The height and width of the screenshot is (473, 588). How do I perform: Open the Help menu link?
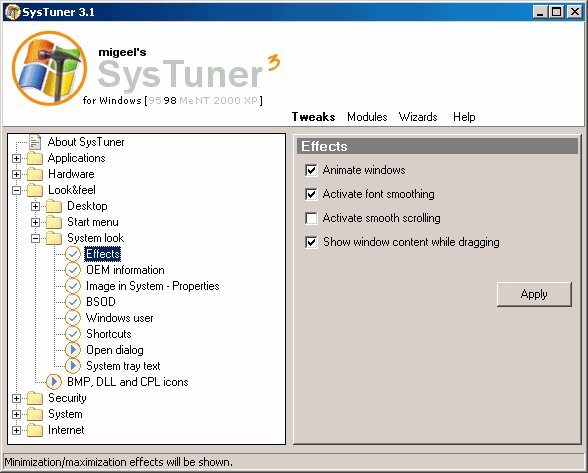[464, 117]
